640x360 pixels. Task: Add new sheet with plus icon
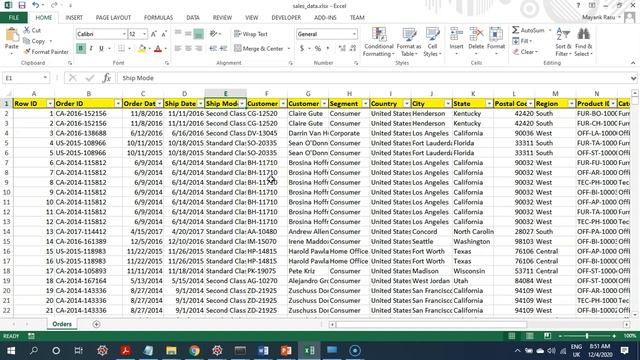(x=96, y=324)
